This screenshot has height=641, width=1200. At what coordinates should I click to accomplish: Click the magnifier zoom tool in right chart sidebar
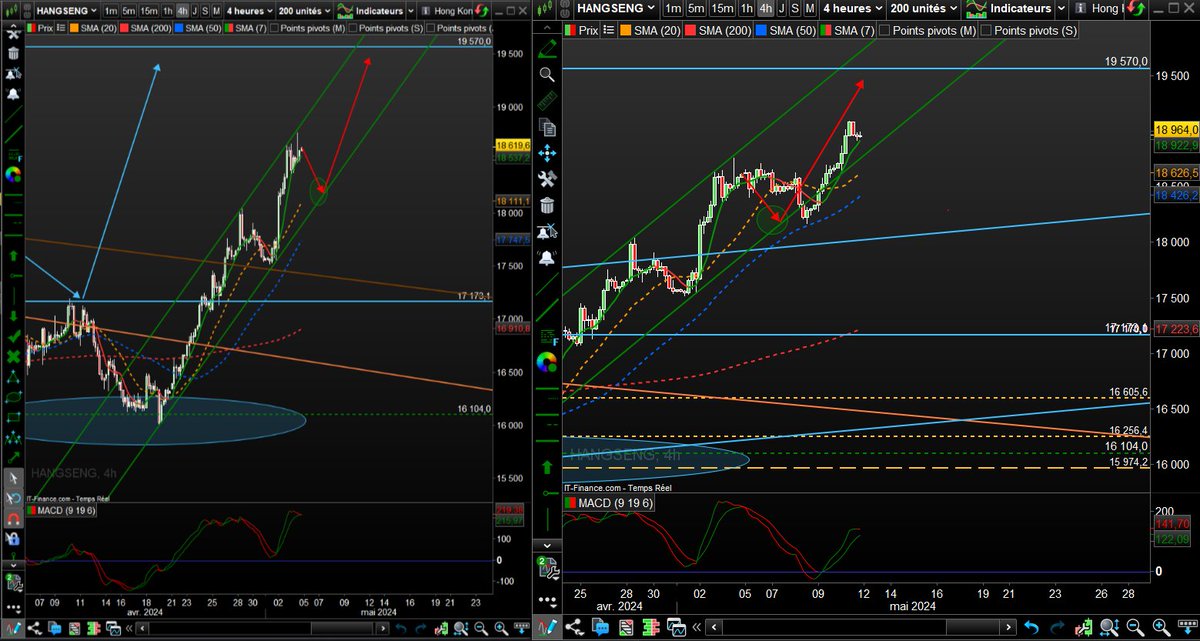click(x=546, y=74)
